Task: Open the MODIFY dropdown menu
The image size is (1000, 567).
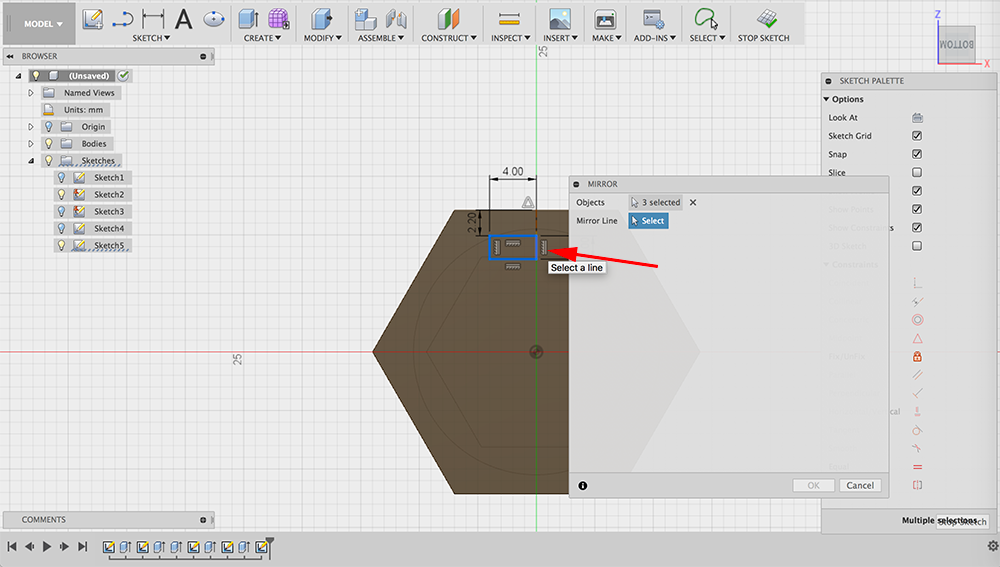Action: point(322,38)
